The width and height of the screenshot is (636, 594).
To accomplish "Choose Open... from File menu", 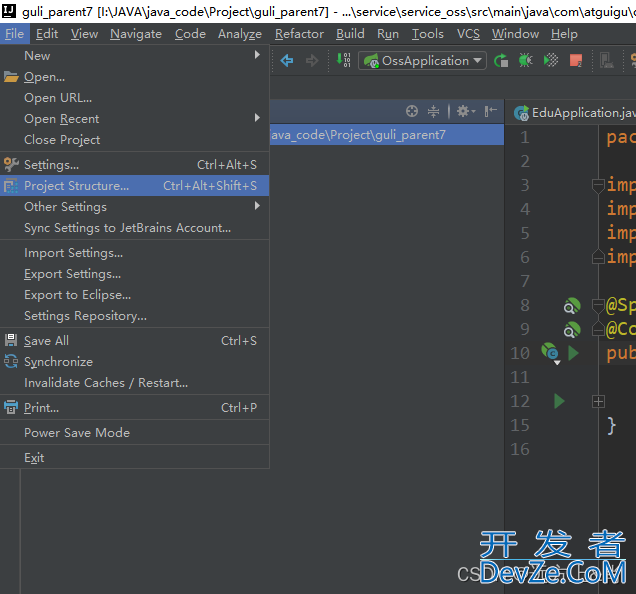I will 135,77.
